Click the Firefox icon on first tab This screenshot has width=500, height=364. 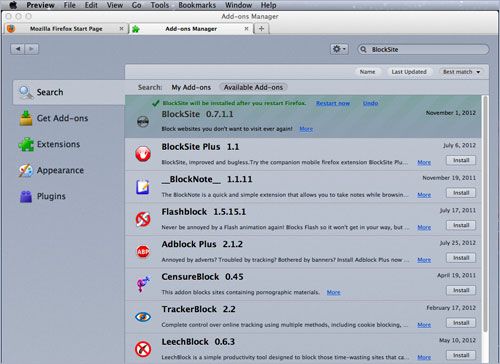coord(11,29)
